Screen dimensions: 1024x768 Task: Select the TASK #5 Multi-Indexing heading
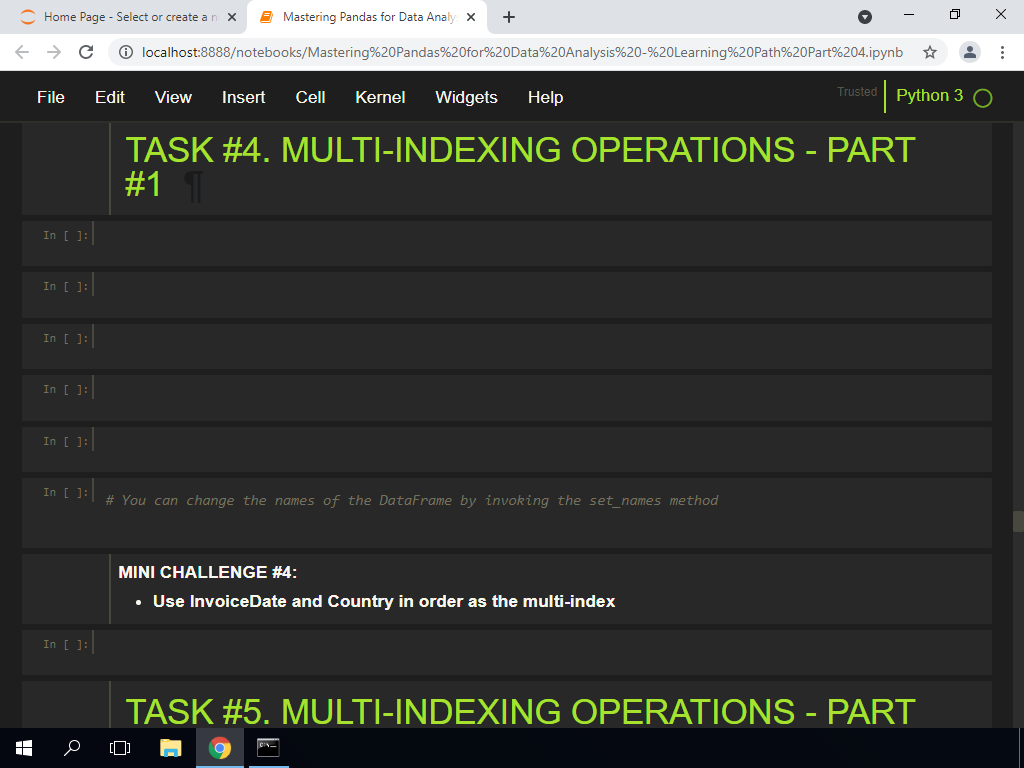pos(520,712)
